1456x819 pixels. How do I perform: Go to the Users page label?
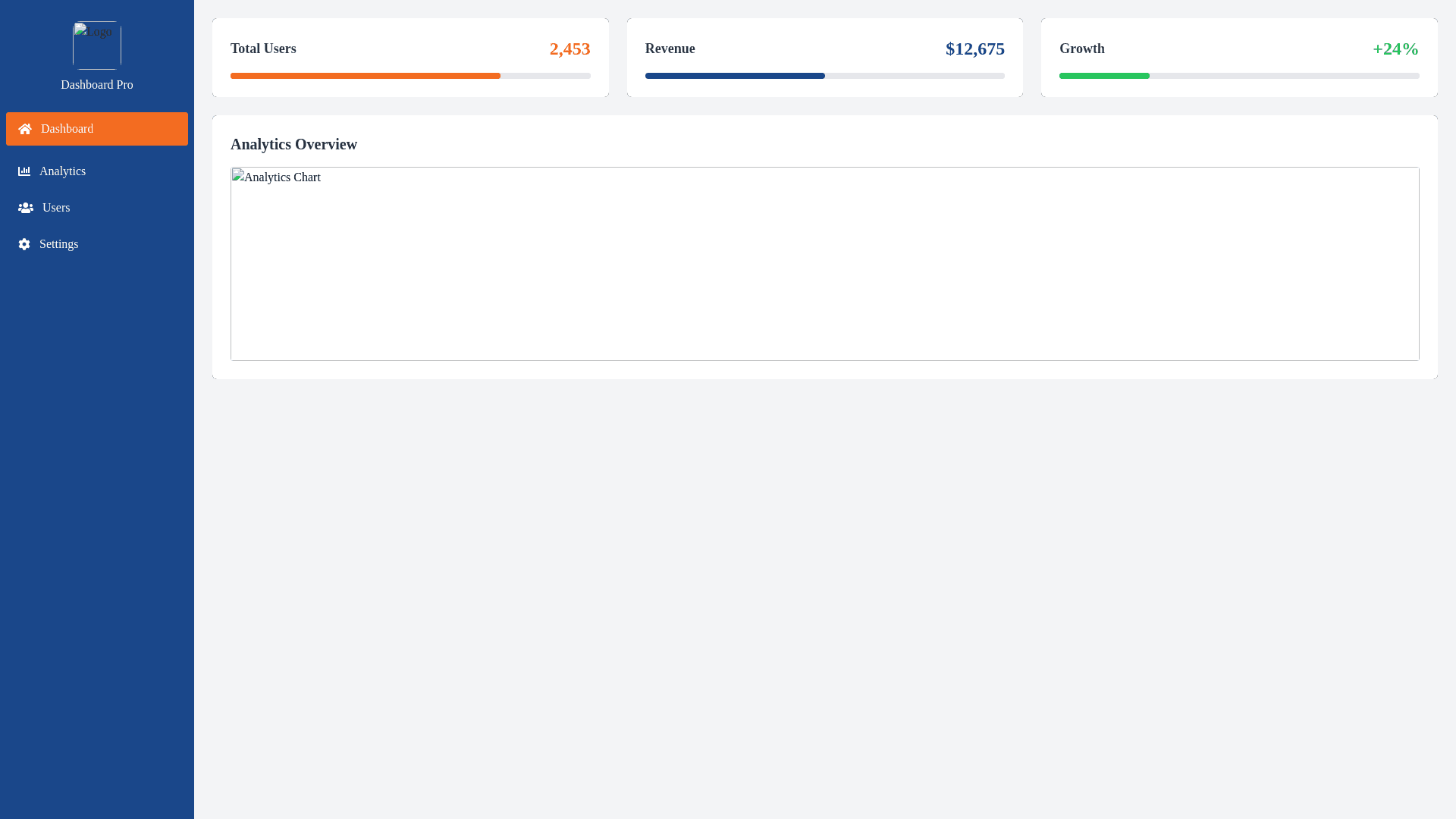click(x=56, y=208)
